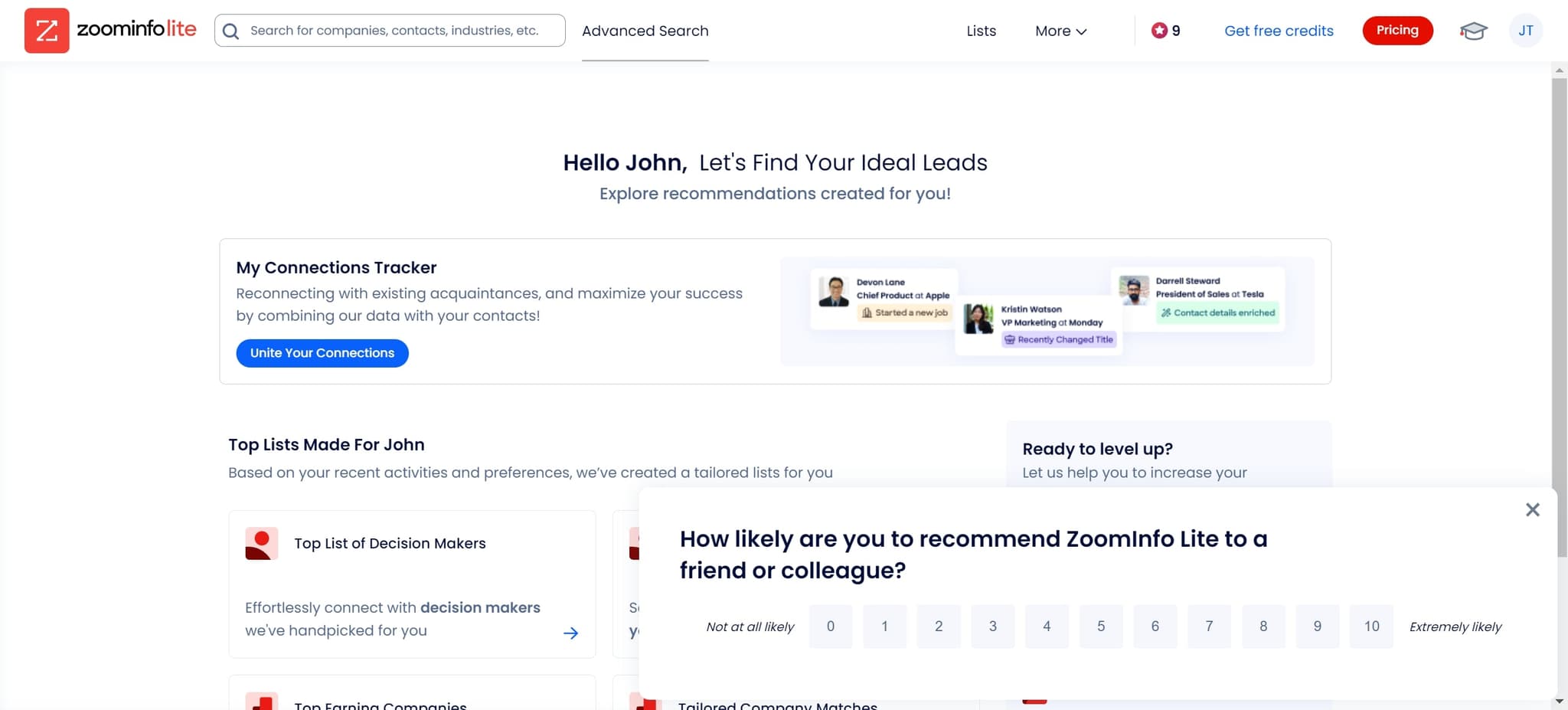Select rating 0 for not at all likely
This screenshot has height=710, width=1568.
point(831,626)
